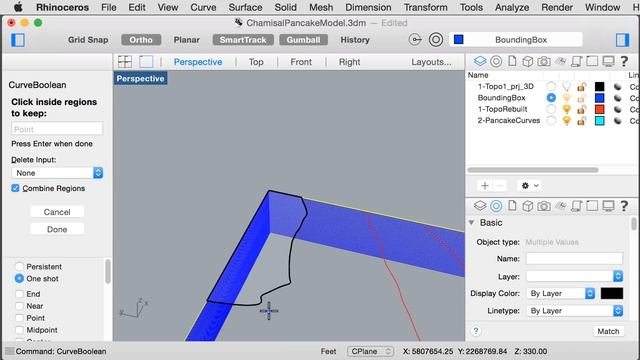
Task: Open the box icon in the lower panel
Action: click(x=527, y=206)
